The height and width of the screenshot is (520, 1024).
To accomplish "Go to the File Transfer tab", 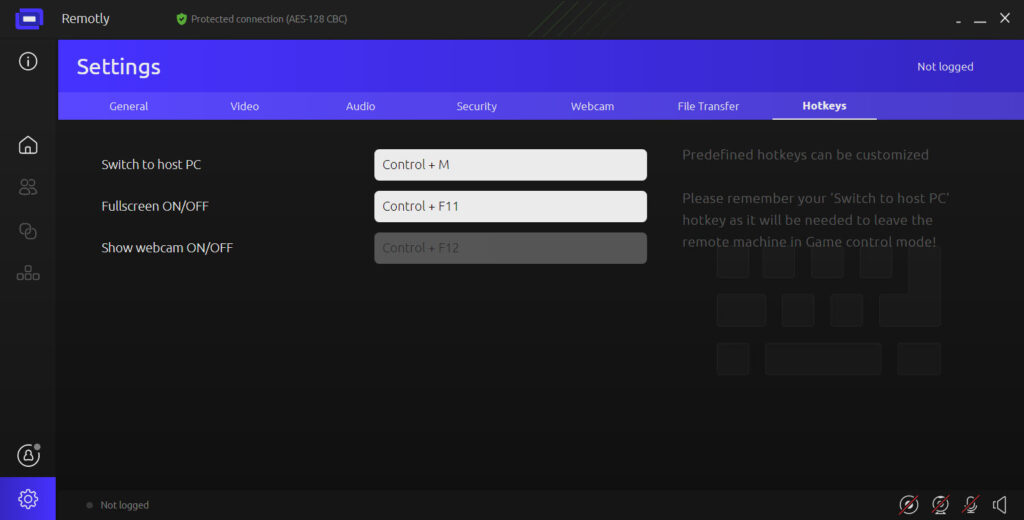I will (708, 106).
